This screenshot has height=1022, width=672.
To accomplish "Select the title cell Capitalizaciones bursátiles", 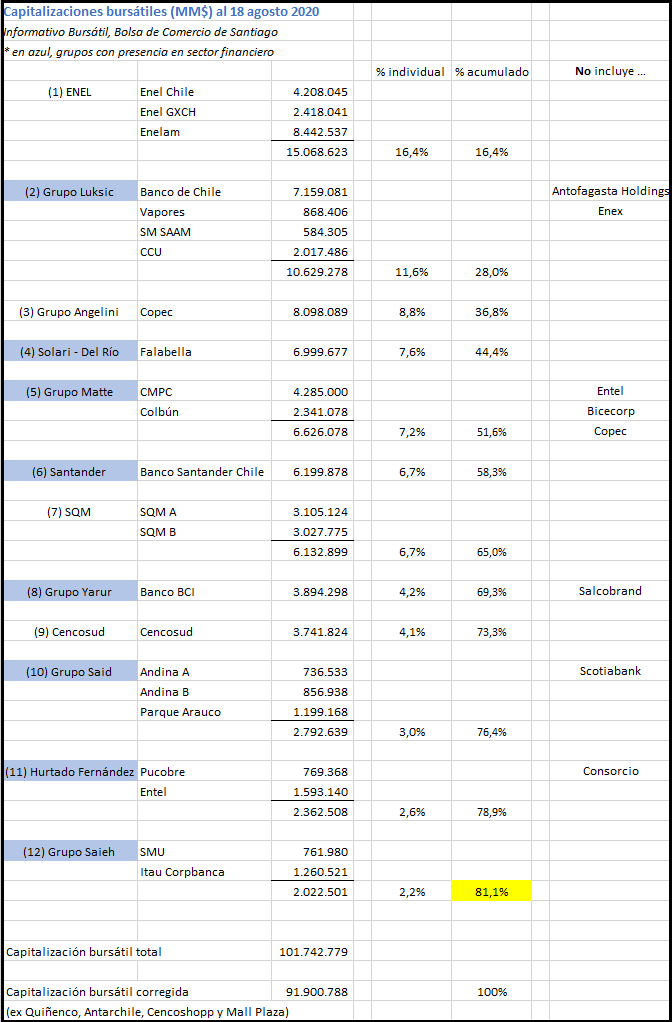I will pos(161,12).
